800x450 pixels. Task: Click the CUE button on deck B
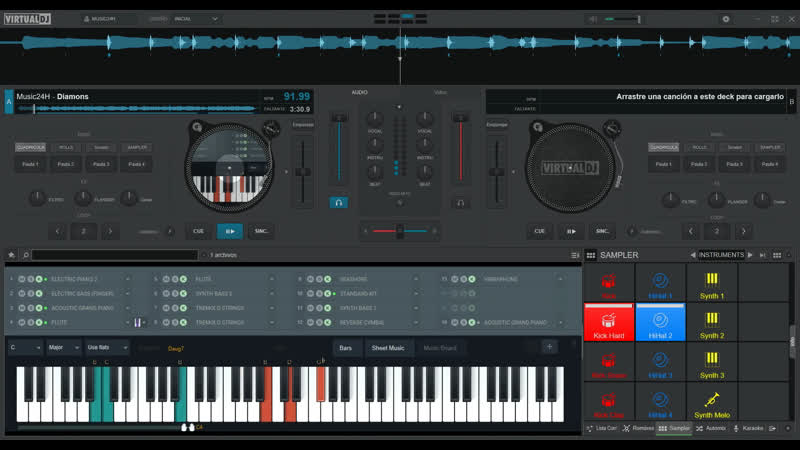pyautogui.click(x=539, y=231)
